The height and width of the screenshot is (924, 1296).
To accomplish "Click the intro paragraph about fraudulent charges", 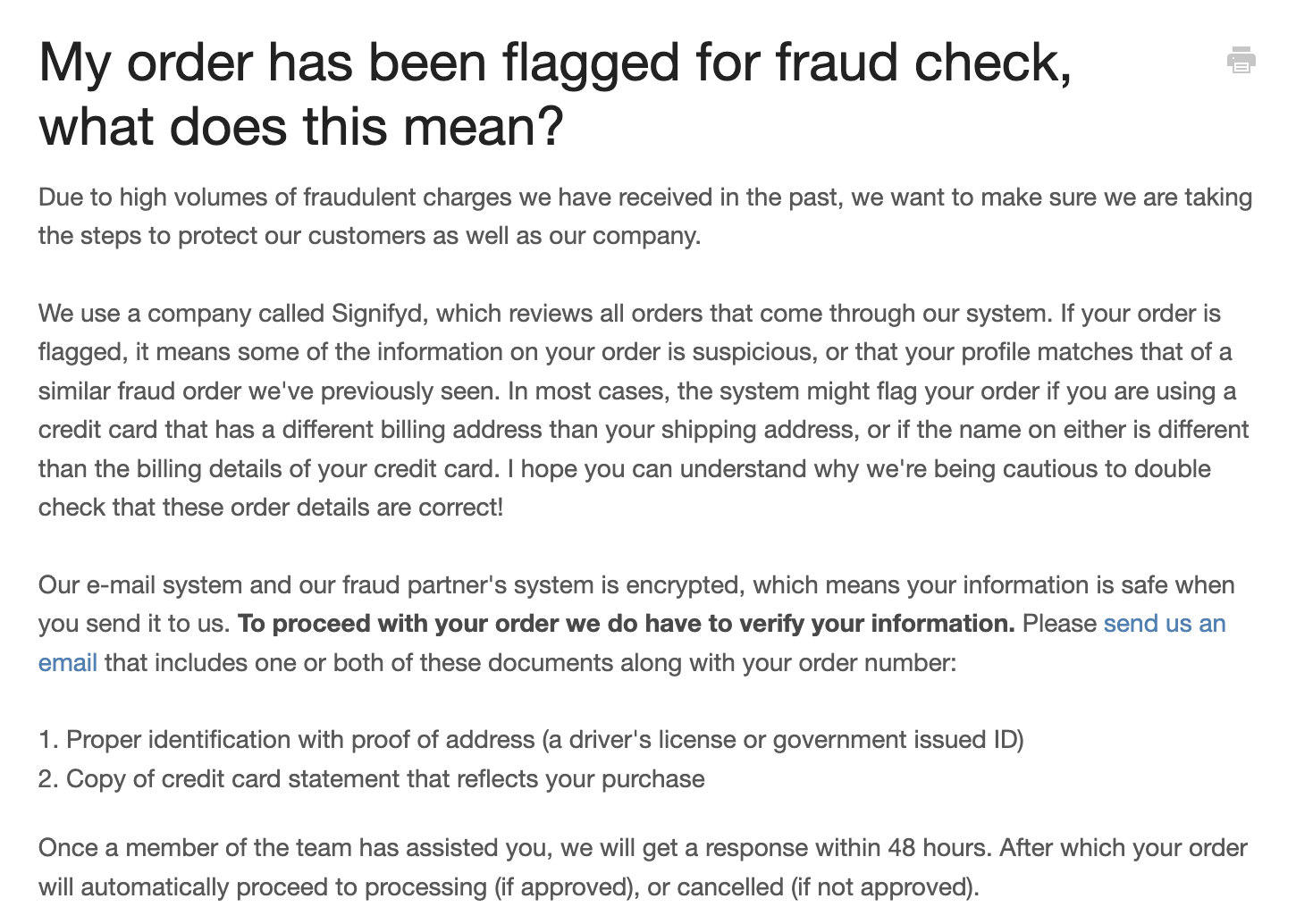I will tap(644, 216).
